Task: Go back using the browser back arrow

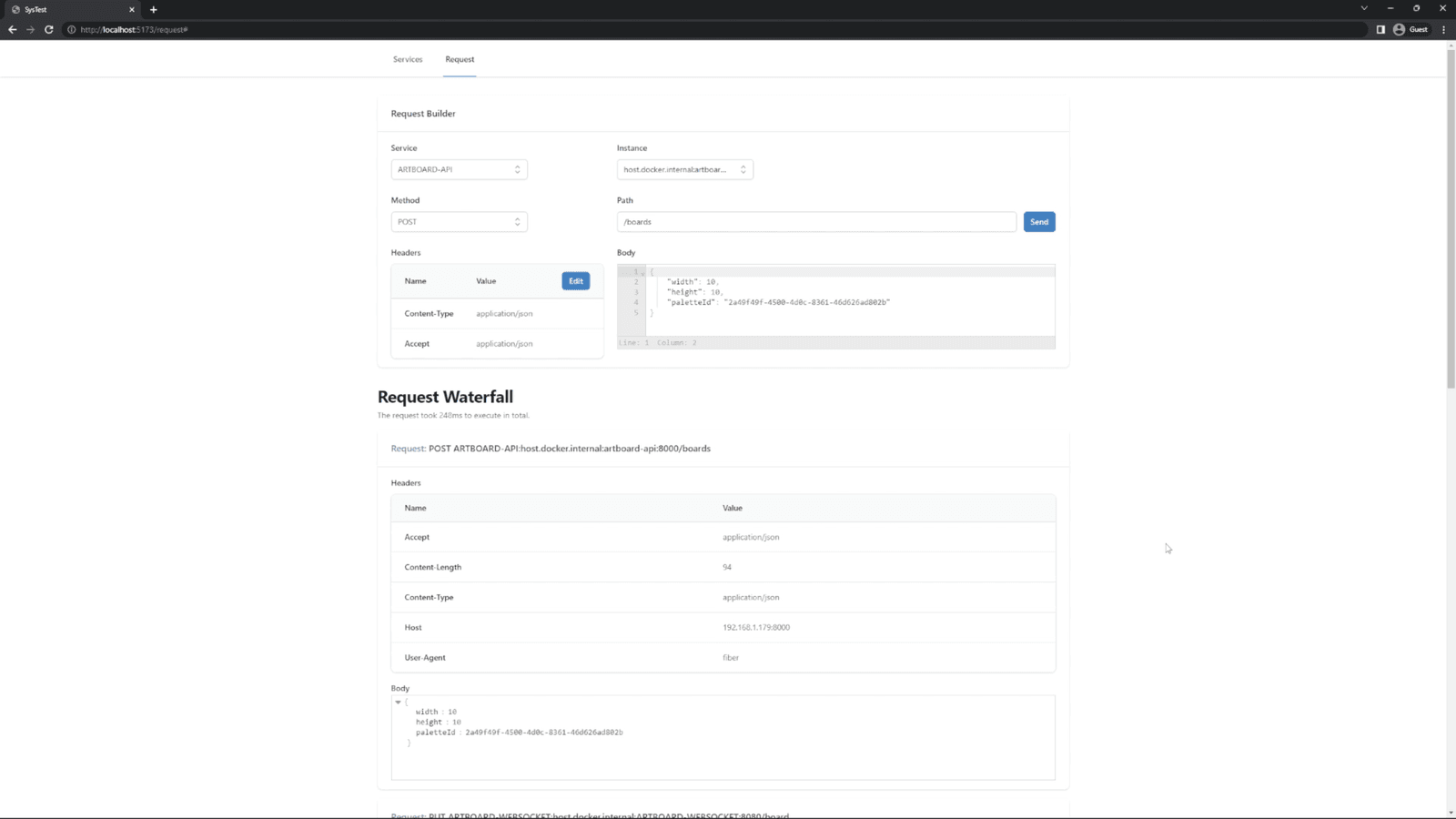Action: pyautogui.click(x=13, y=29)
